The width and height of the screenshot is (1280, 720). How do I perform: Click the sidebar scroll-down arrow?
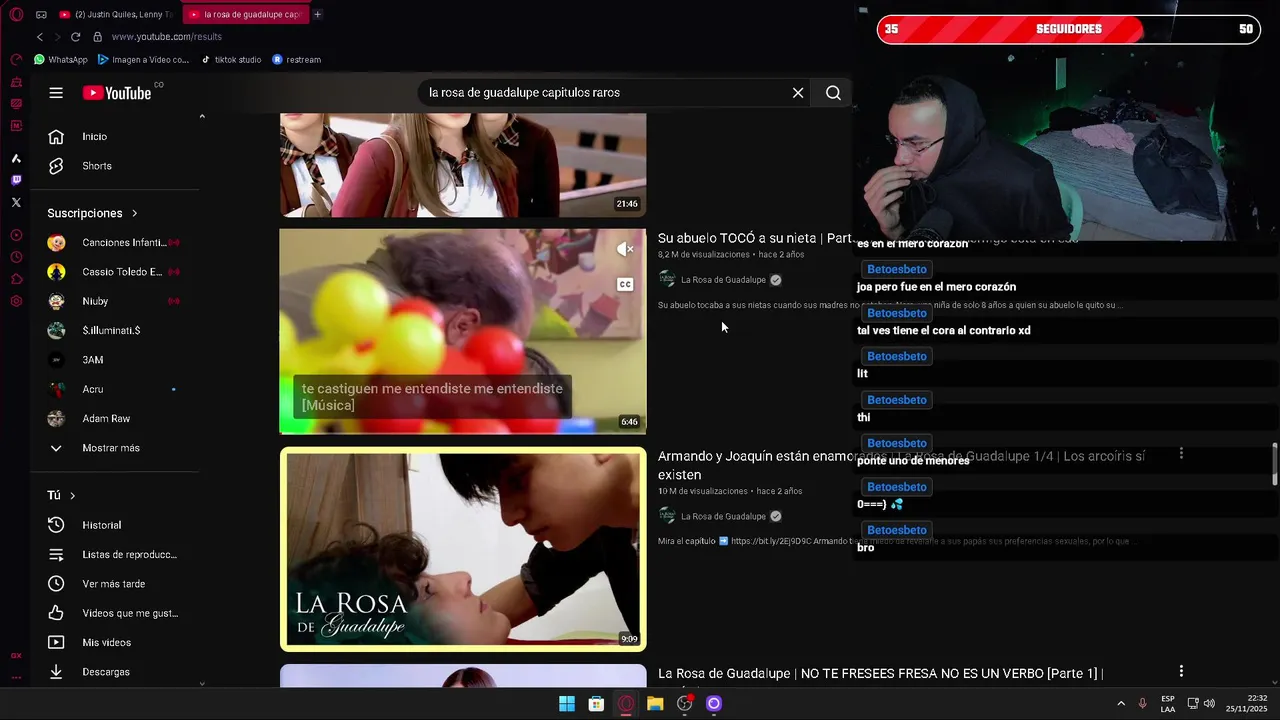[x=202, y=683]
